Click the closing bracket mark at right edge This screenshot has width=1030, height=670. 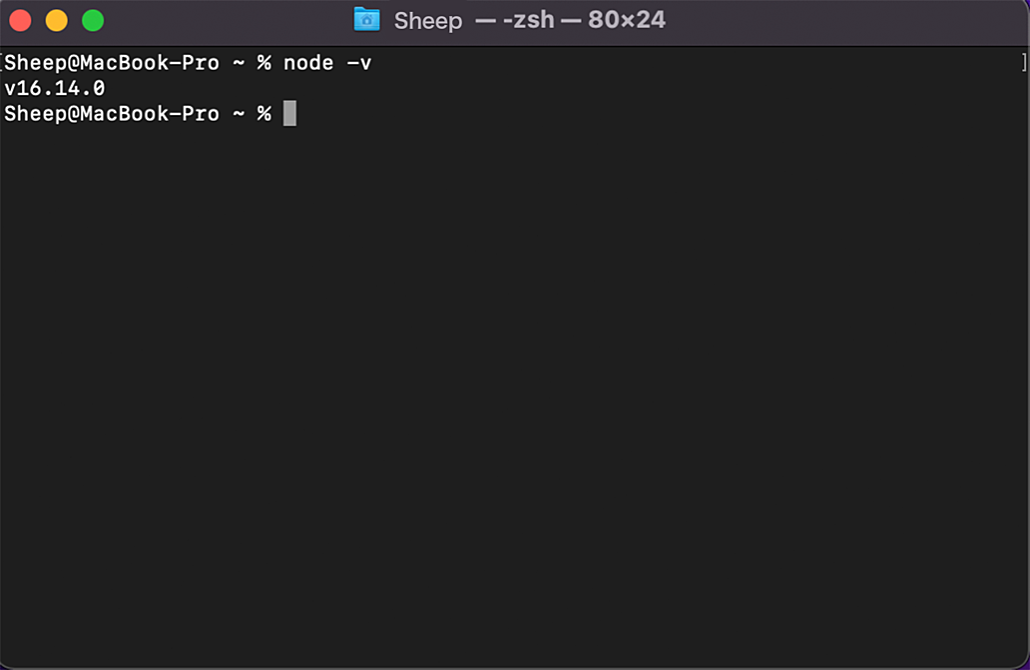(x=1025, y=62)
